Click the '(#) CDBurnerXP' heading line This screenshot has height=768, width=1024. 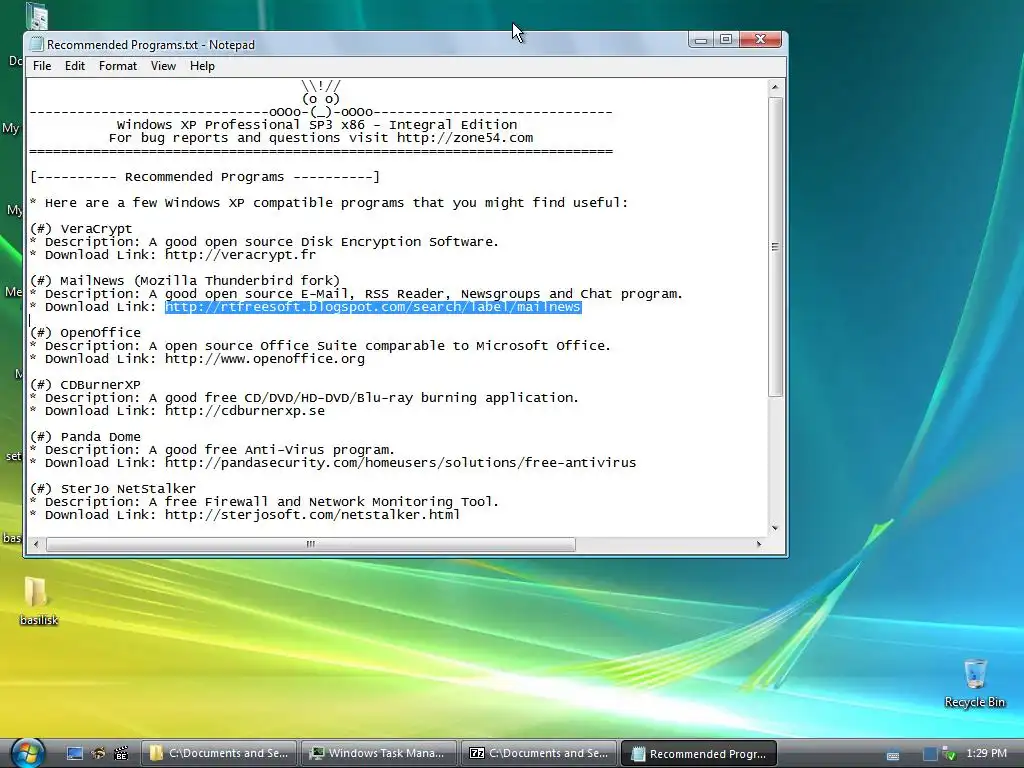coord(86,385)
